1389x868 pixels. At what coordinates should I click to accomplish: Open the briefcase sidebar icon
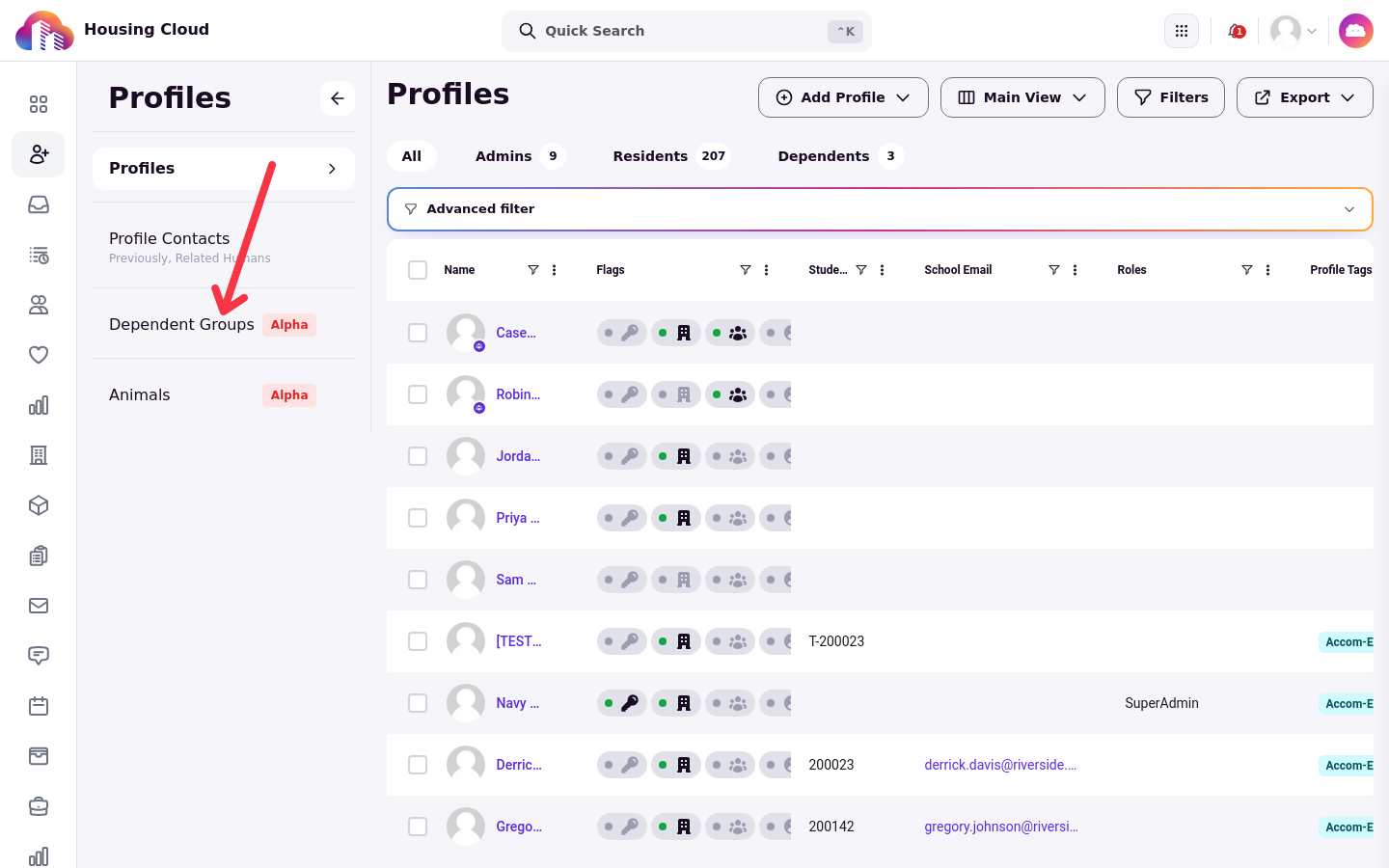[39, 806]
